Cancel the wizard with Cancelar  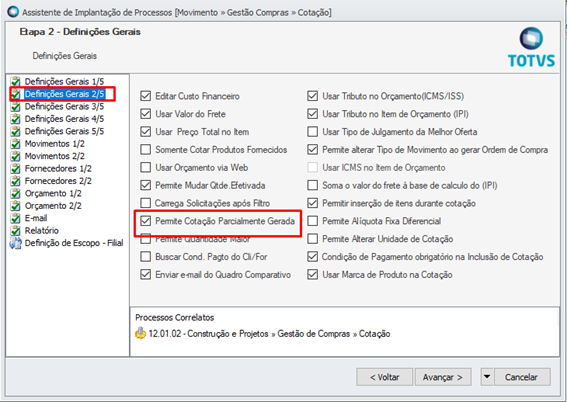click(522, 377)
